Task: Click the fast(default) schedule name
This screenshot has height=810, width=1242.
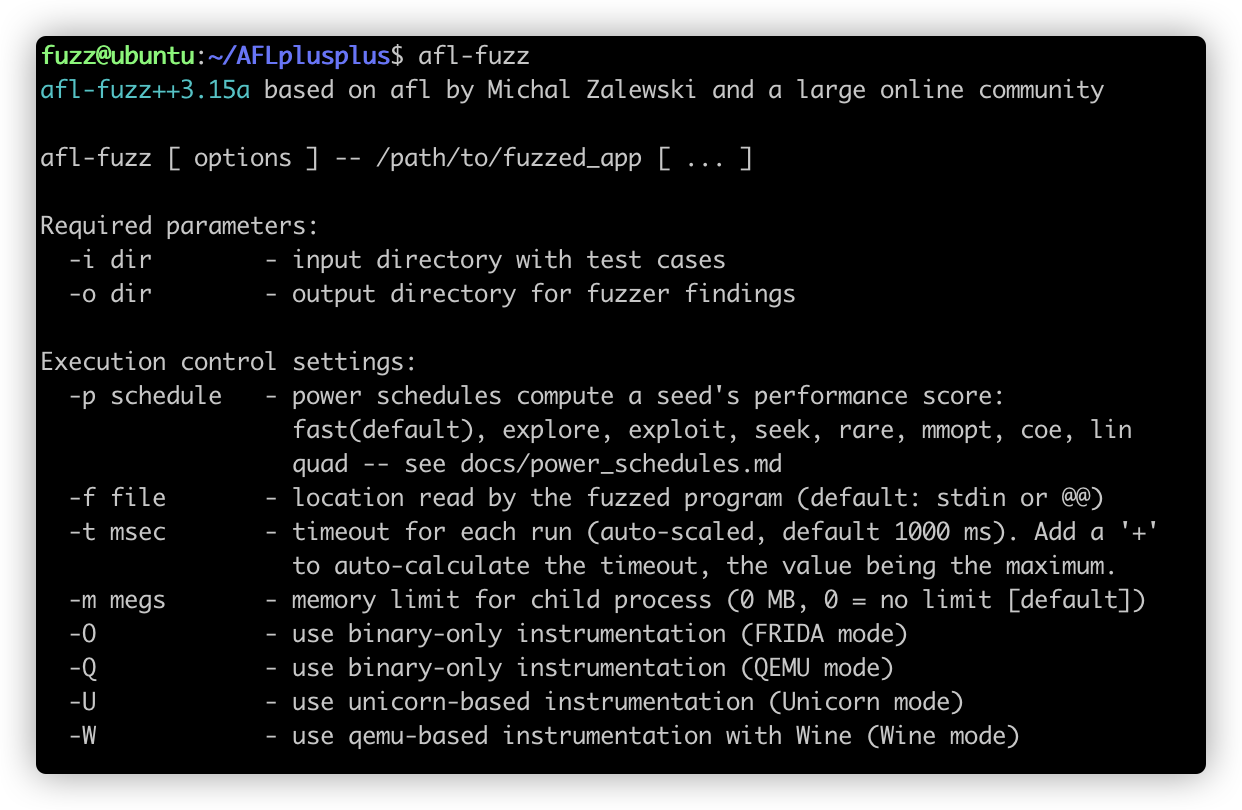Action: pyautogui.click(x=390, y=430)
